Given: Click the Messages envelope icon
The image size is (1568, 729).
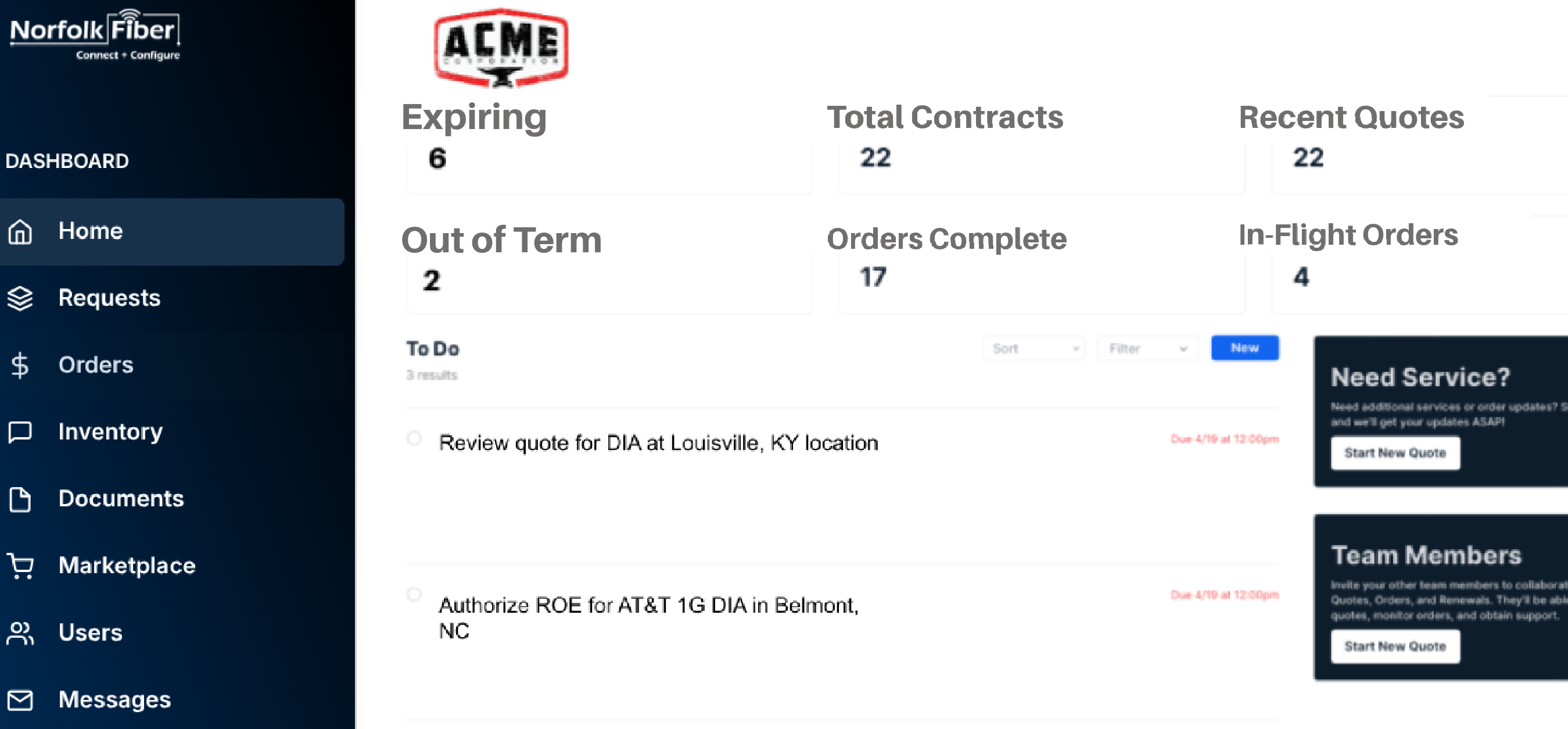Looking at the screenshot, I should (x=20, y=700).
